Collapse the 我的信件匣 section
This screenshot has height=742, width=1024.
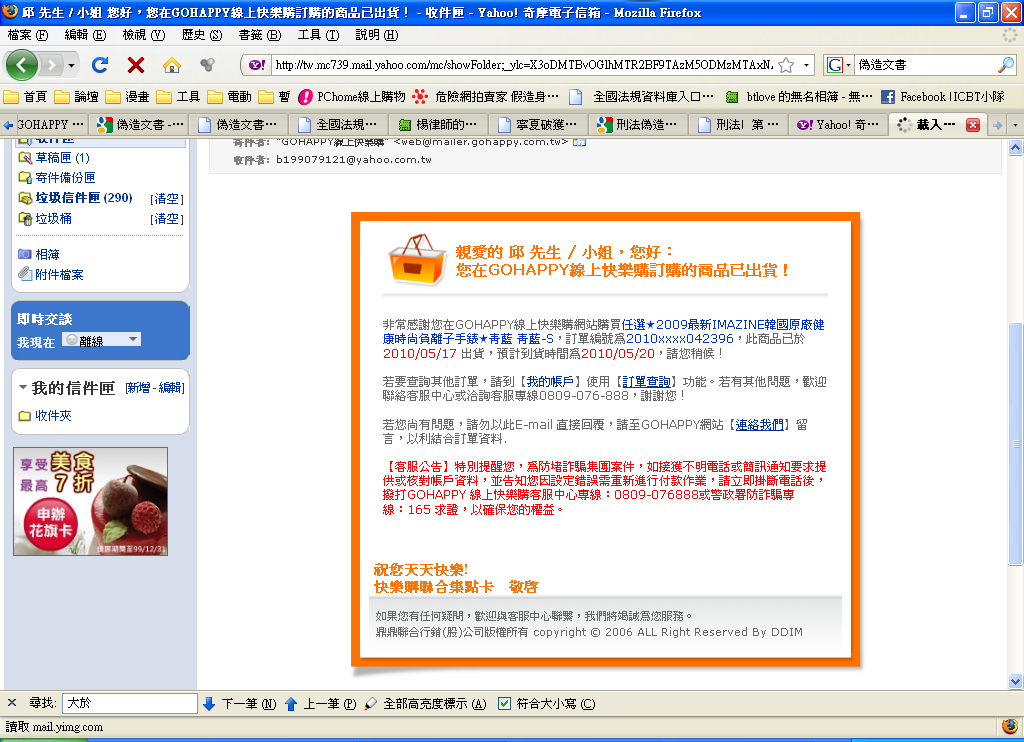[22, 388]
